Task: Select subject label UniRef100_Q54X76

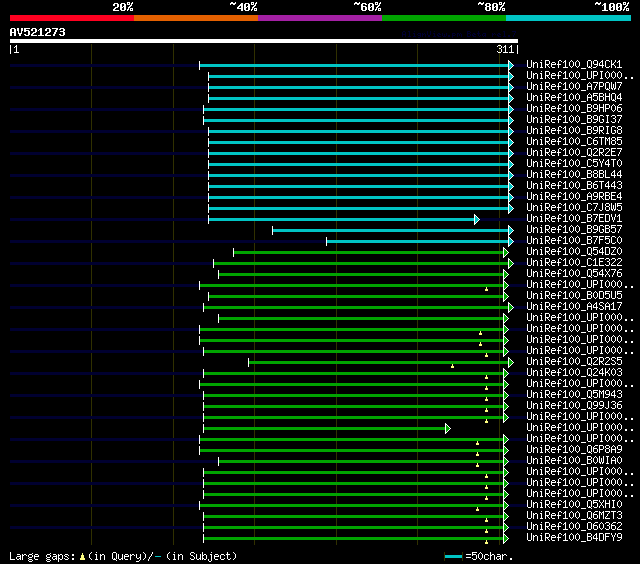Action: [x=574, y=274]
